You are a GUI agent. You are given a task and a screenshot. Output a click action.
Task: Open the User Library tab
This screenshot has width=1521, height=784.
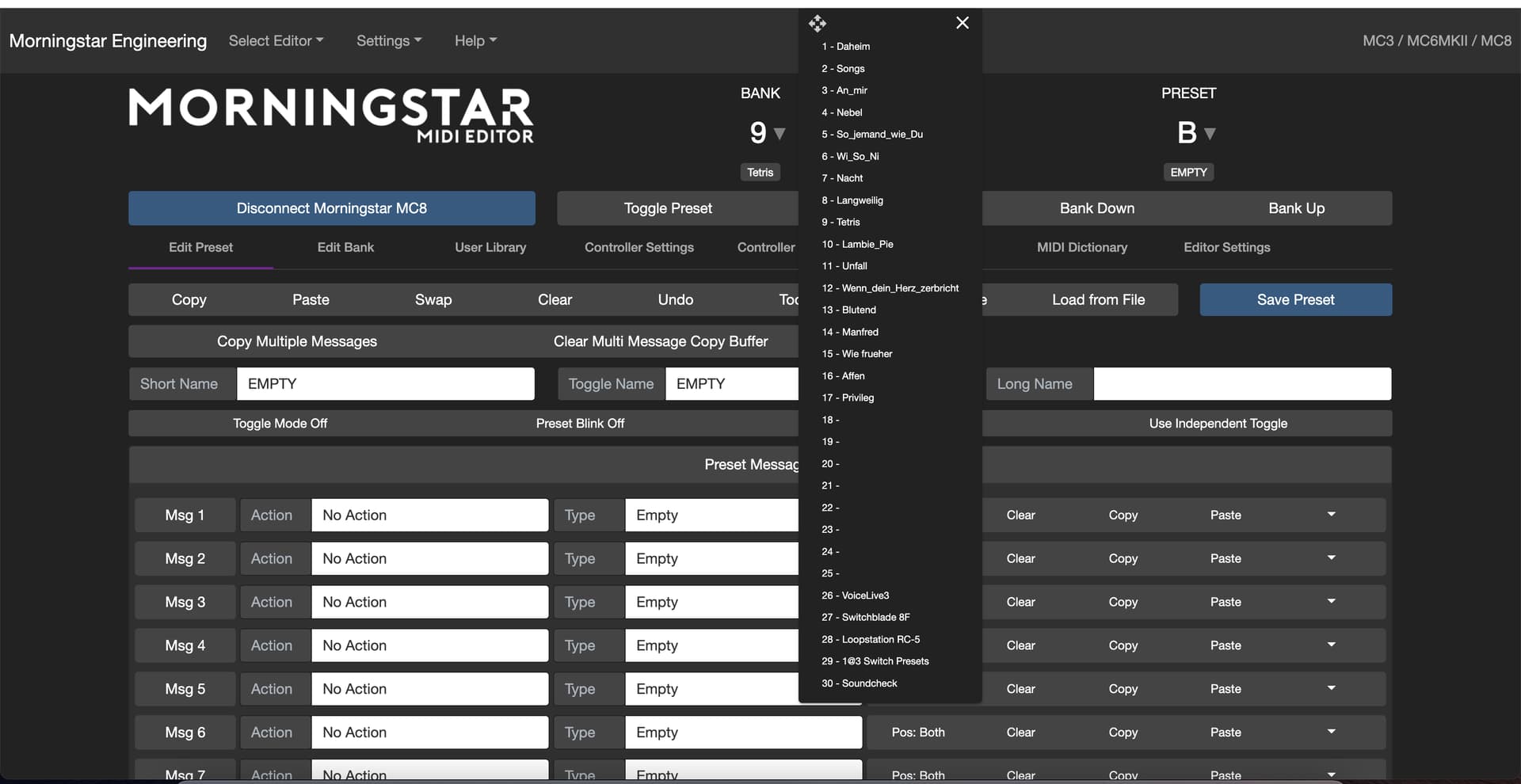coord(490,247)
